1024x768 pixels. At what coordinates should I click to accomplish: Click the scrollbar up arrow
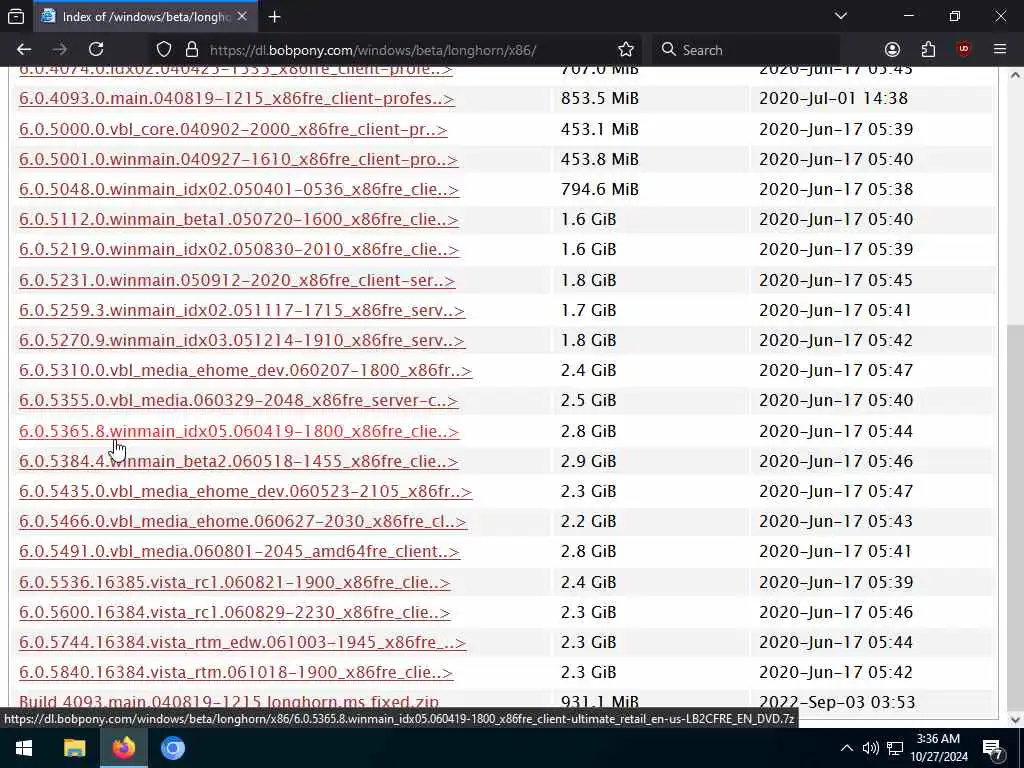(1015, 75)
